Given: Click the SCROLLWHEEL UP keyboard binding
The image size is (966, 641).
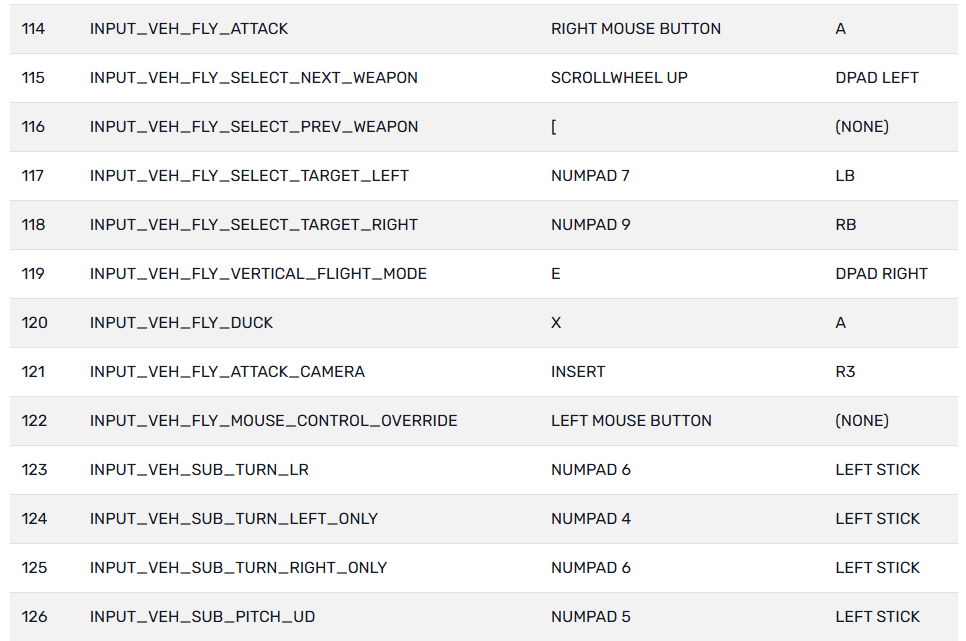Looking at the screenshot, I should (619, 78).
